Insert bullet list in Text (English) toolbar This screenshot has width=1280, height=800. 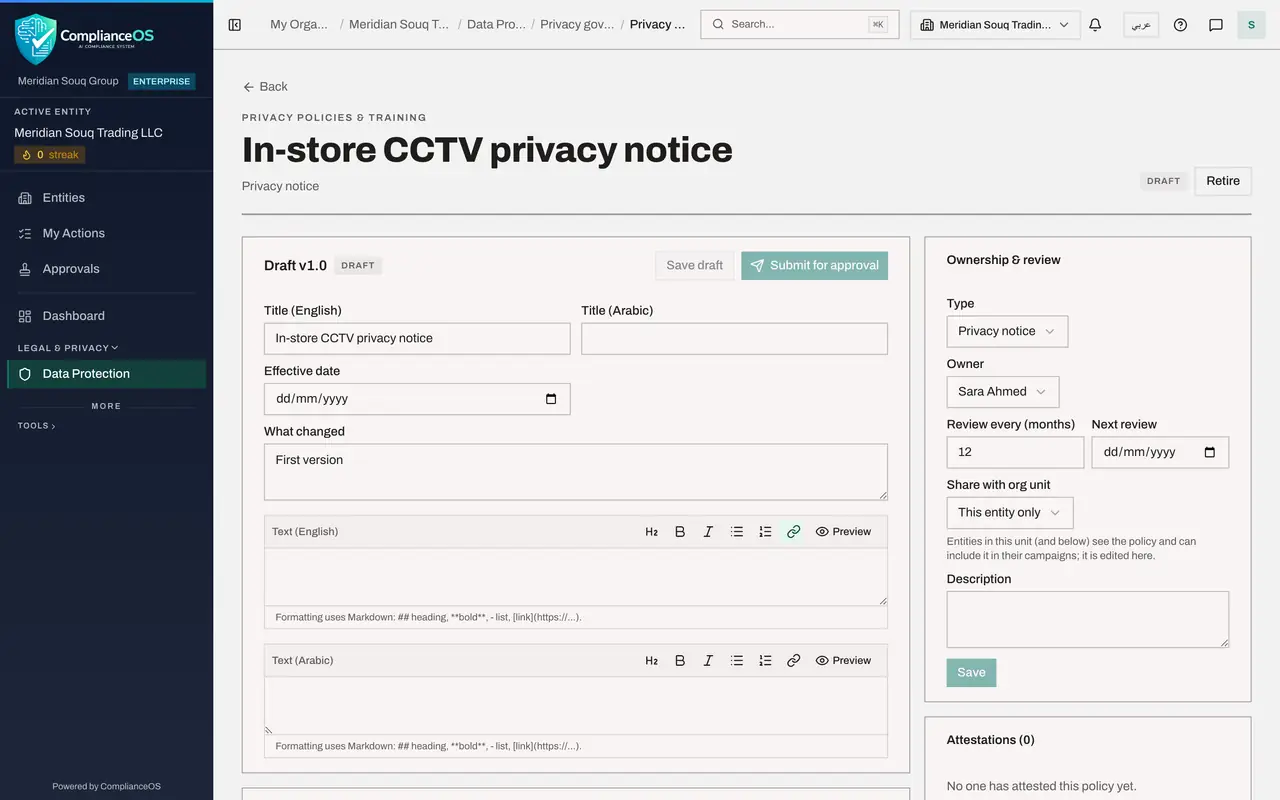(737, 532)
